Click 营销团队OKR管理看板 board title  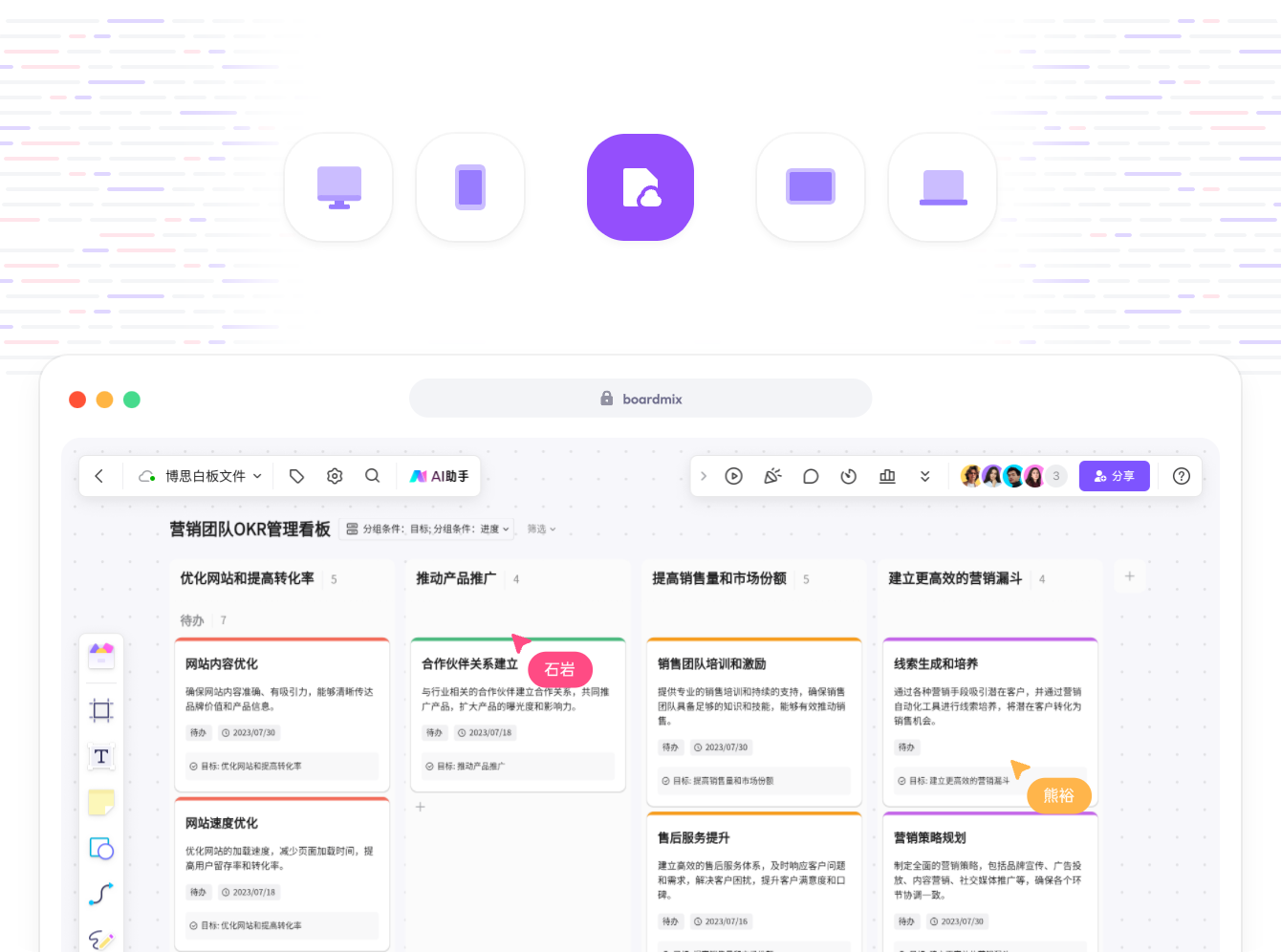[x=250, y=529]
